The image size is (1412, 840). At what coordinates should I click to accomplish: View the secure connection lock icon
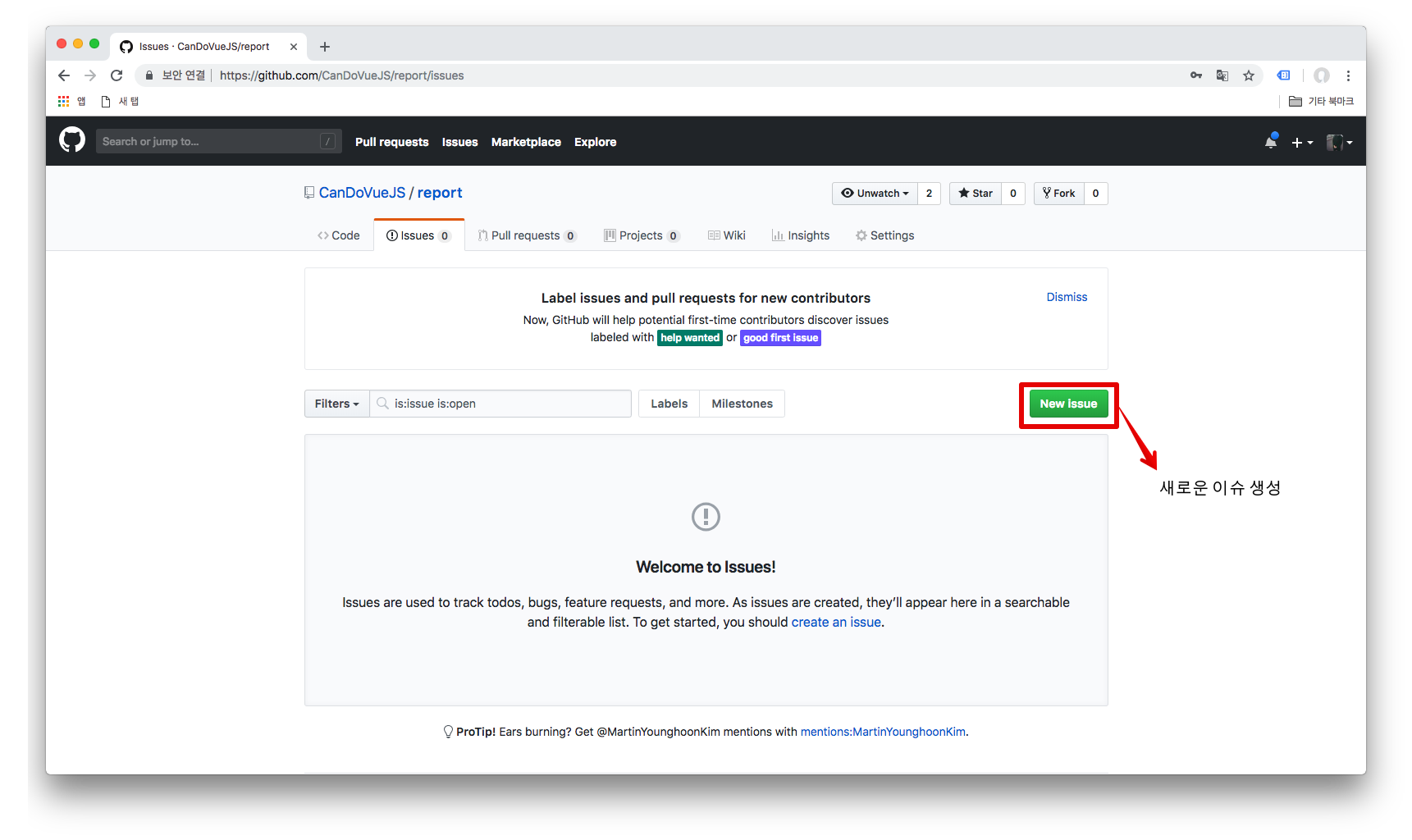coord(149,75)
